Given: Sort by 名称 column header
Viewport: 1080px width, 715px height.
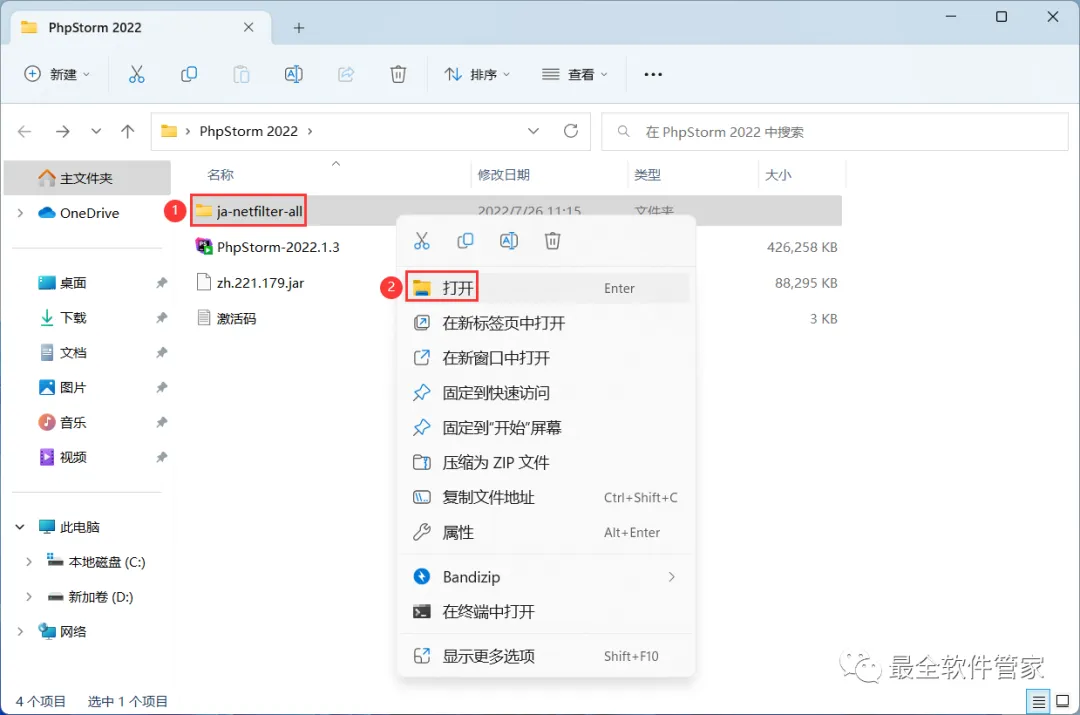Looking at the screenshot, I should pos(220,175).
